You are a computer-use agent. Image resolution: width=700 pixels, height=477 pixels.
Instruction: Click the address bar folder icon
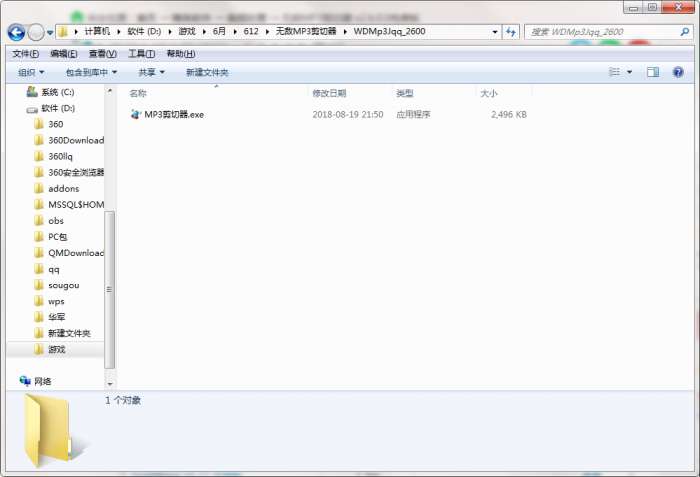point(63,31)
